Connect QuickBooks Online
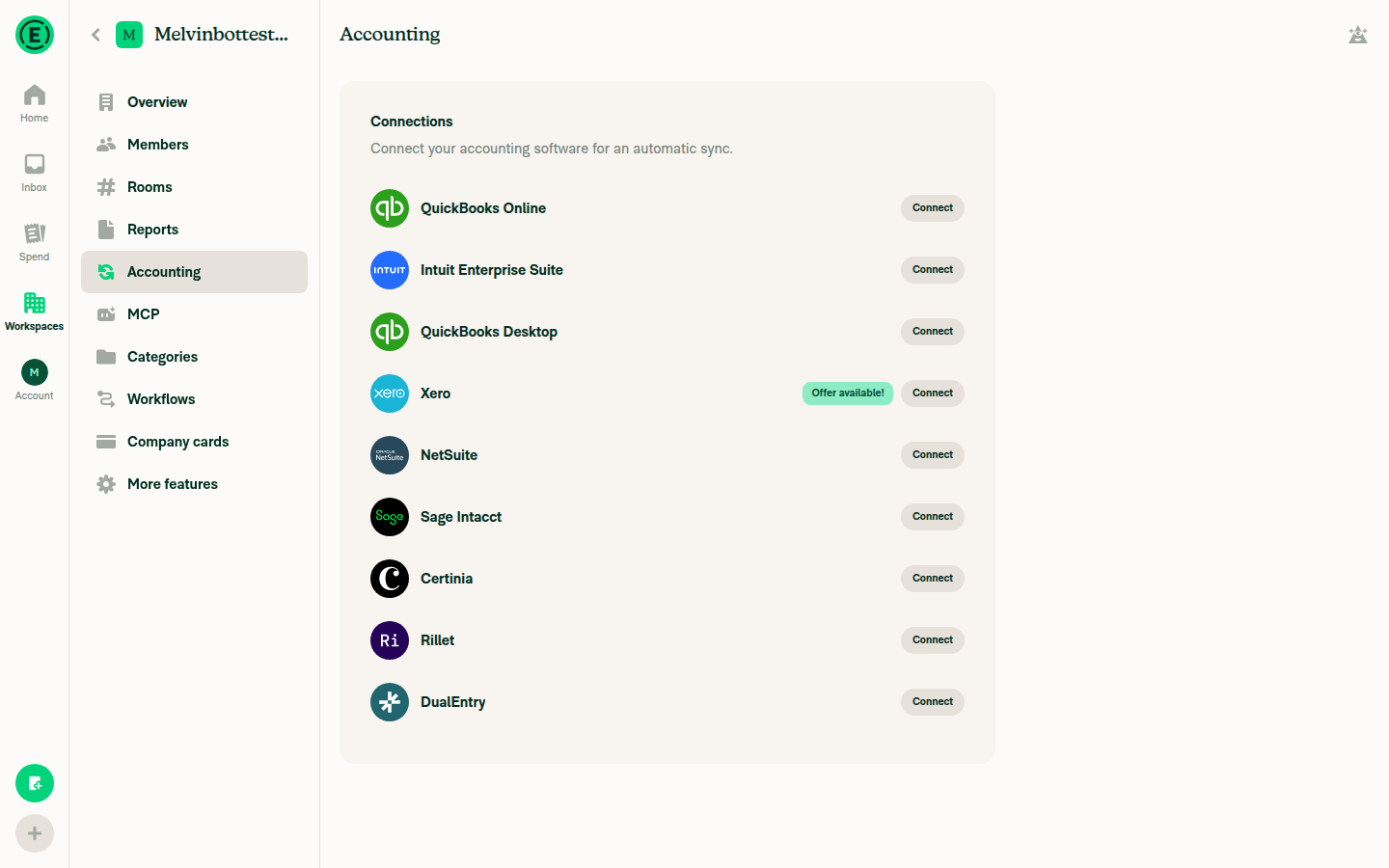 pos(933,208)
